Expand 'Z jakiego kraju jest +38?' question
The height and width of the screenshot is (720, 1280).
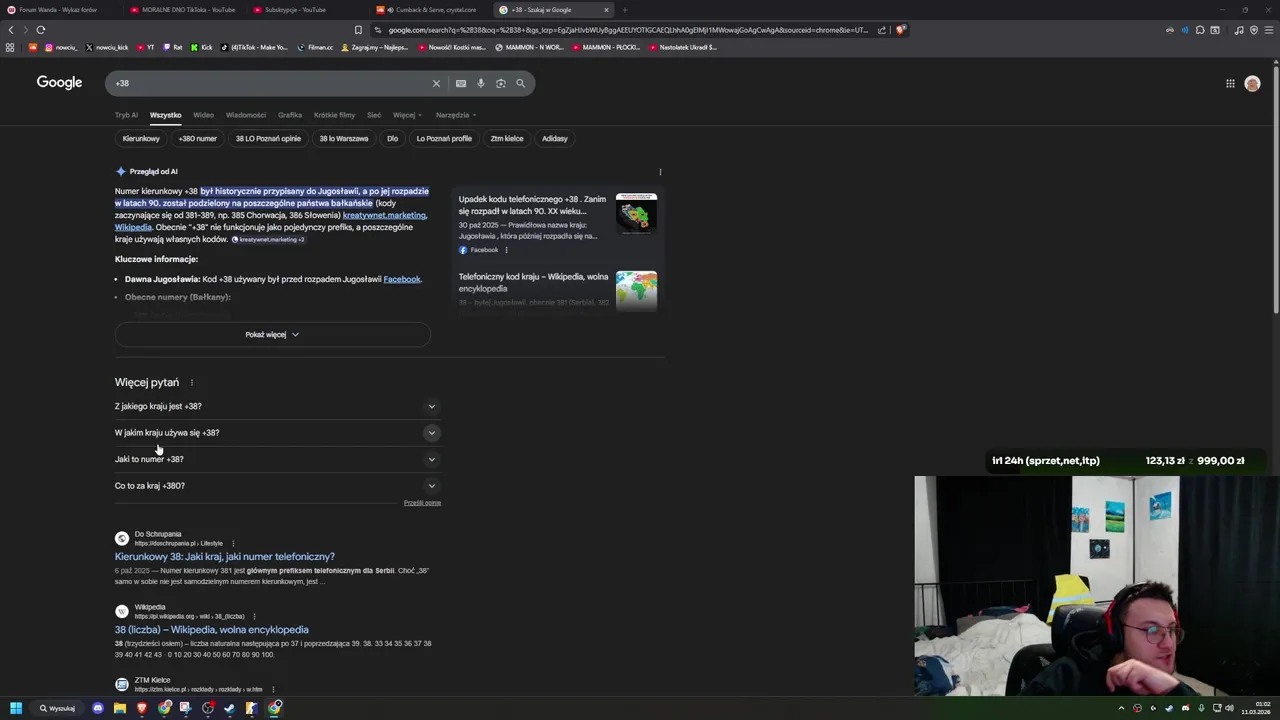pos(276,406)
